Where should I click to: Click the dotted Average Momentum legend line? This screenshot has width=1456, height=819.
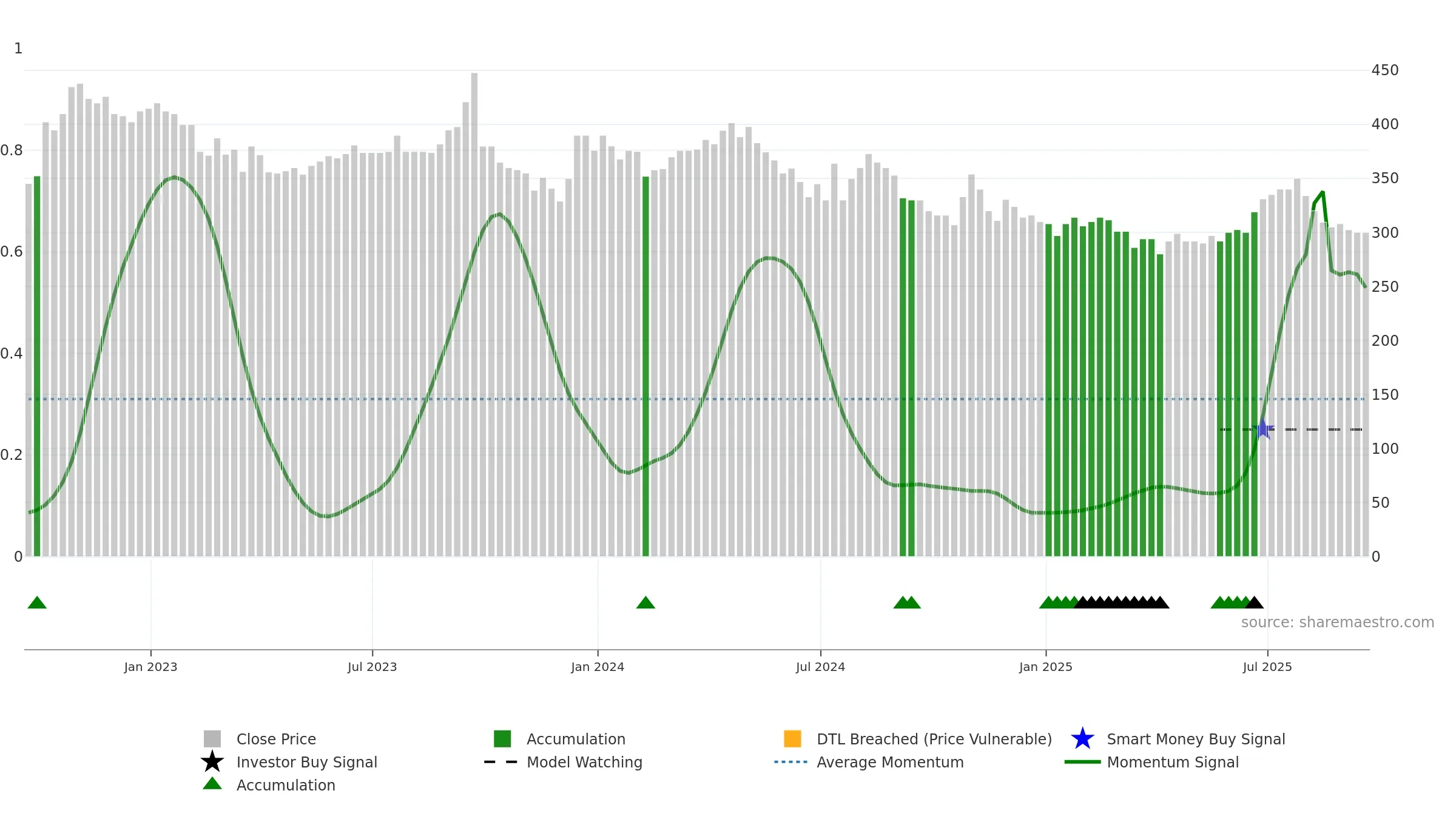[x=791, y=762]
